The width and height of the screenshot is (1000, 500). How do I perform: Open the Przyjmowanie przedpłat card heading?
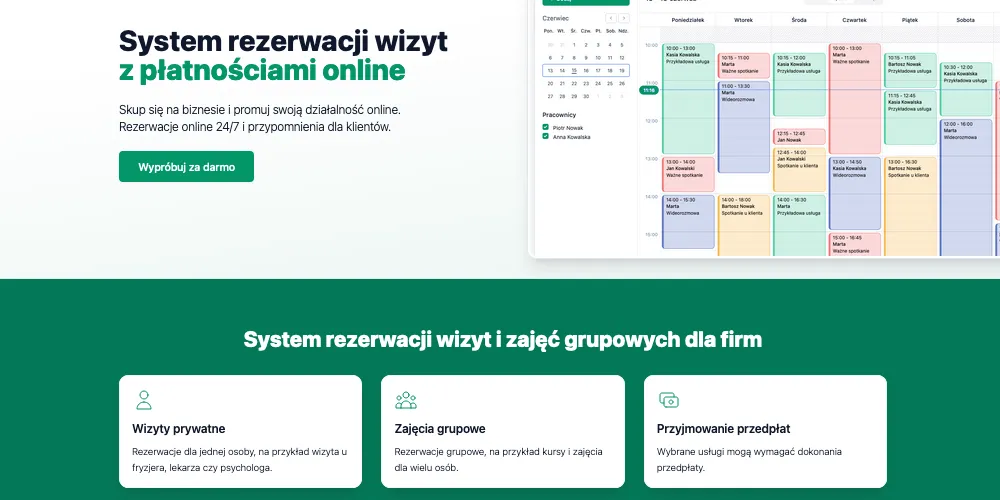pyautogui.click(x=723, y=429)
